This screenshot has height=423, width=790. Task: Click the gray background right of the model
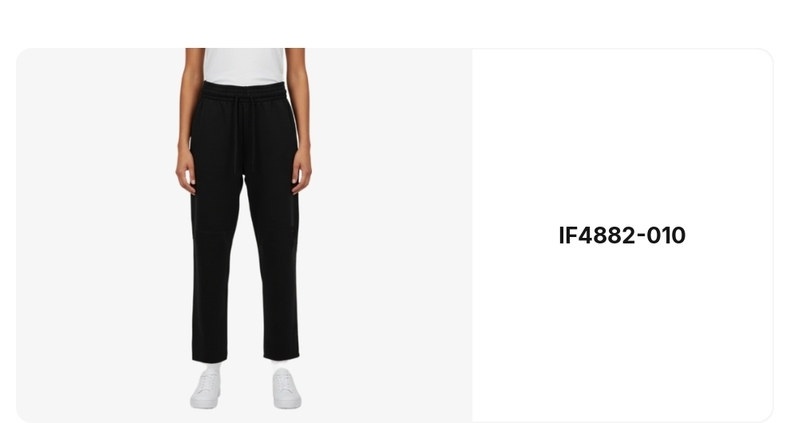392,235
